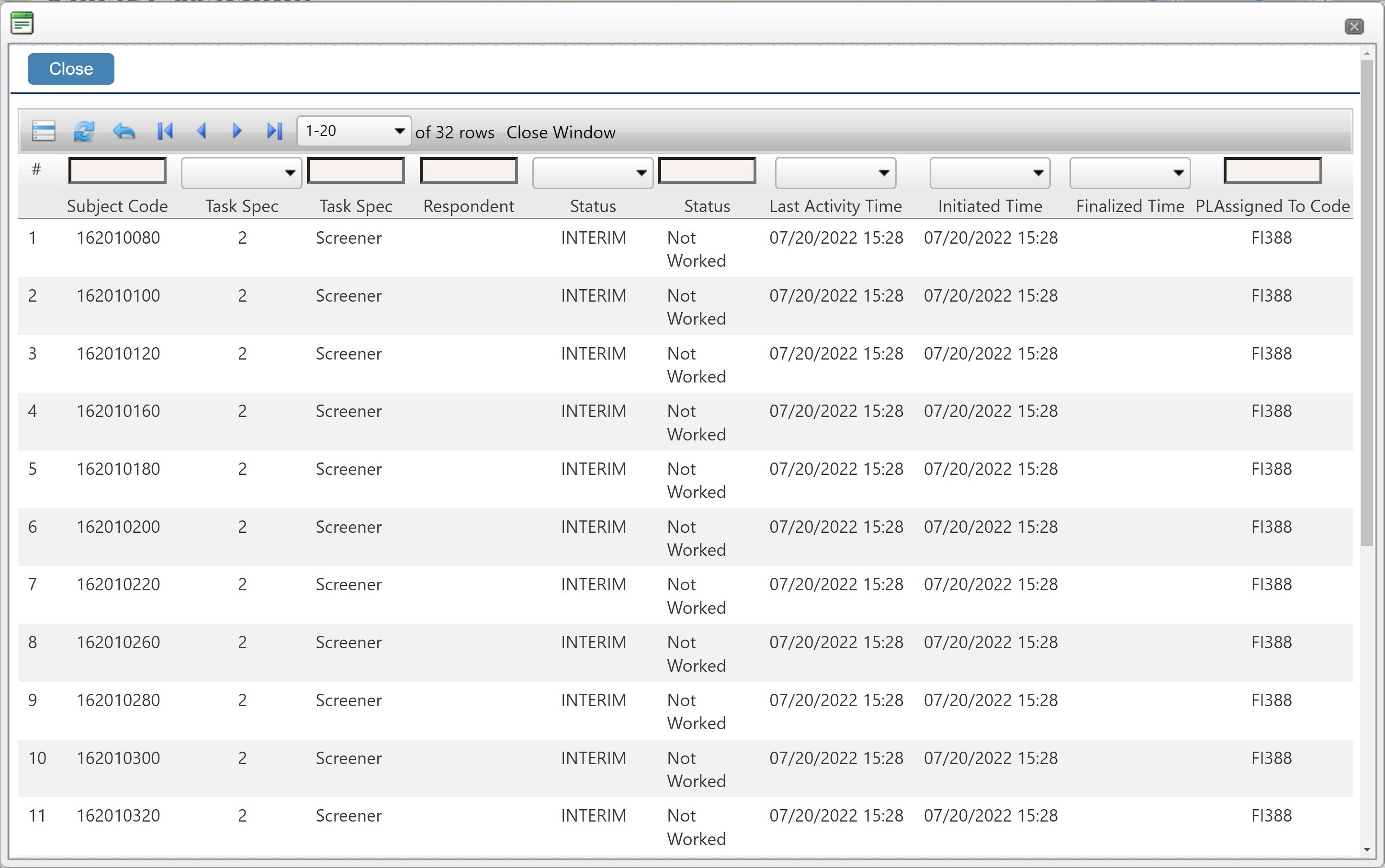This screenshot has width=1385, height=868.
Task: Open the Last Activity Time filter dropdown
Action: (x=835, y=173)
